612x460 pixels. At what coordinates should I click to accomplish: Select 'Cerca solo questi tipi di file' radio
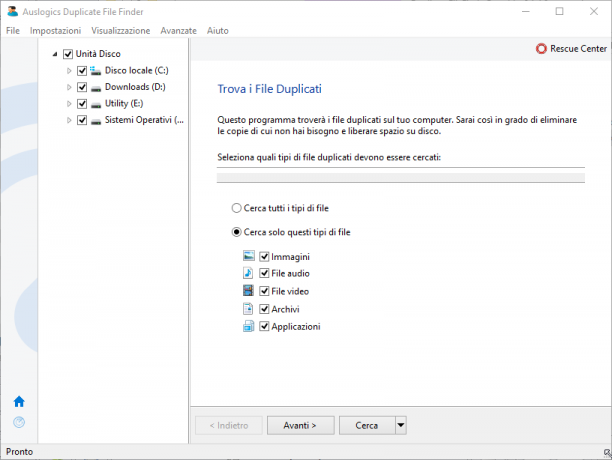click(x=237, y=232)
